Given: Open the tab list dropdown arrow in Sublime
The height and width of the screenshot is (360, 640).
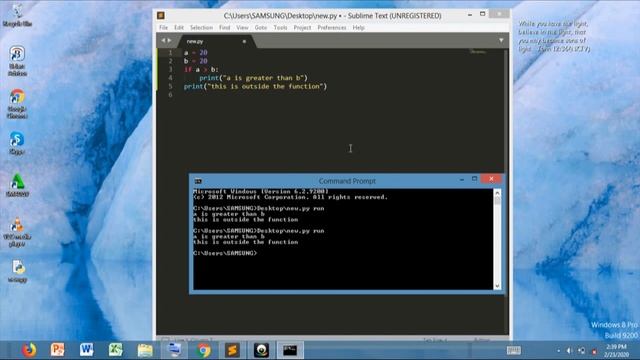Looking at the screenshot, I should [x=501, y=40].
